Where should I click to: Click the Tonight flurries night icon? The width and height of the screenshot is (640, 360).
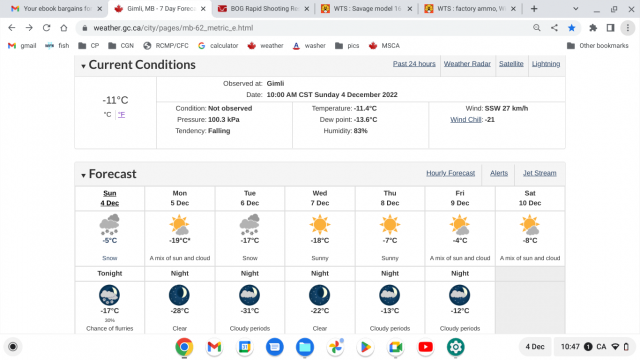pos(109,295)
